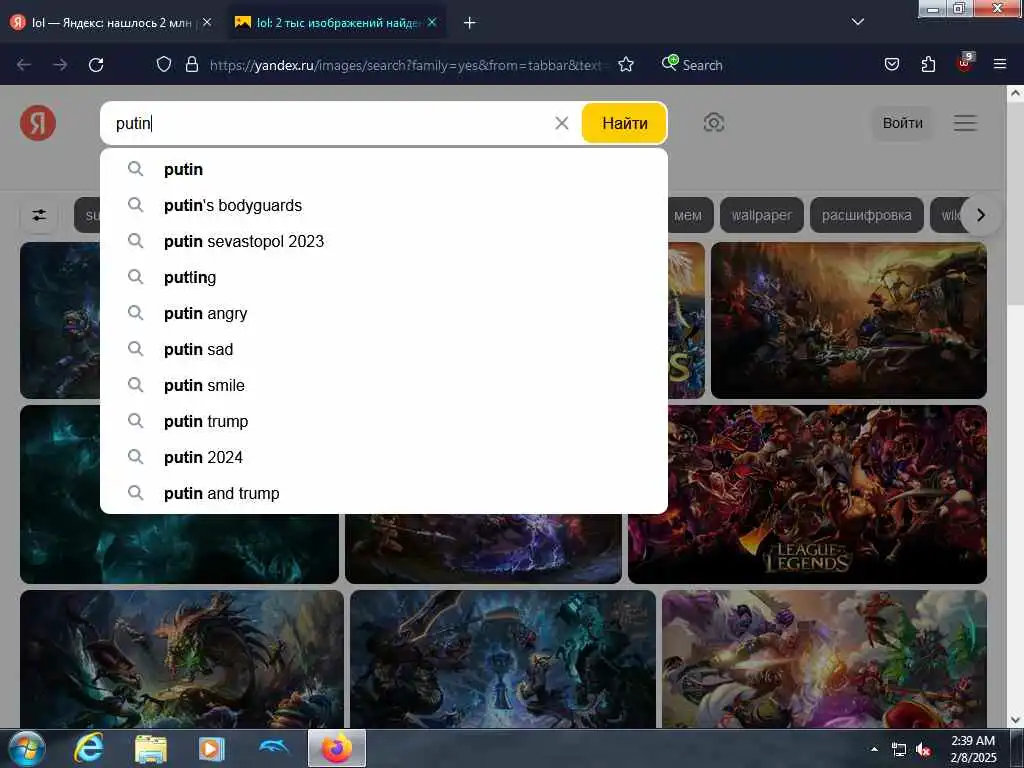The height and width of the screenshot is (768, 1024).
Task: Open the bottom-left green dragon artwork thumbnail
Action: pos(182,659)
